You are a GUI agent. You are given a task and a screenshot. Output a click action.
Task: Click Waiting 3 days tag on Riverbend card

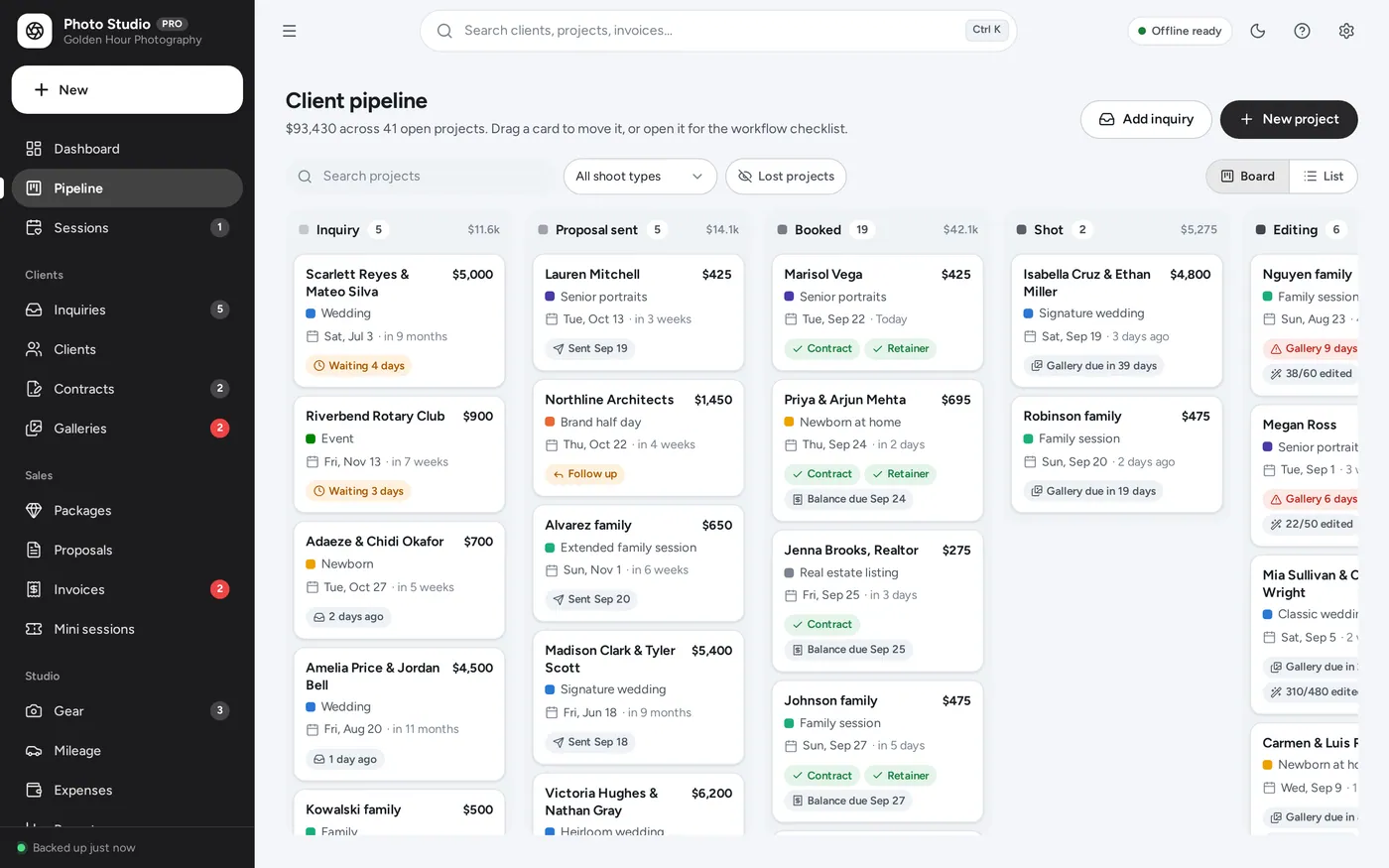pyautogui.click(x=358, y=491)
